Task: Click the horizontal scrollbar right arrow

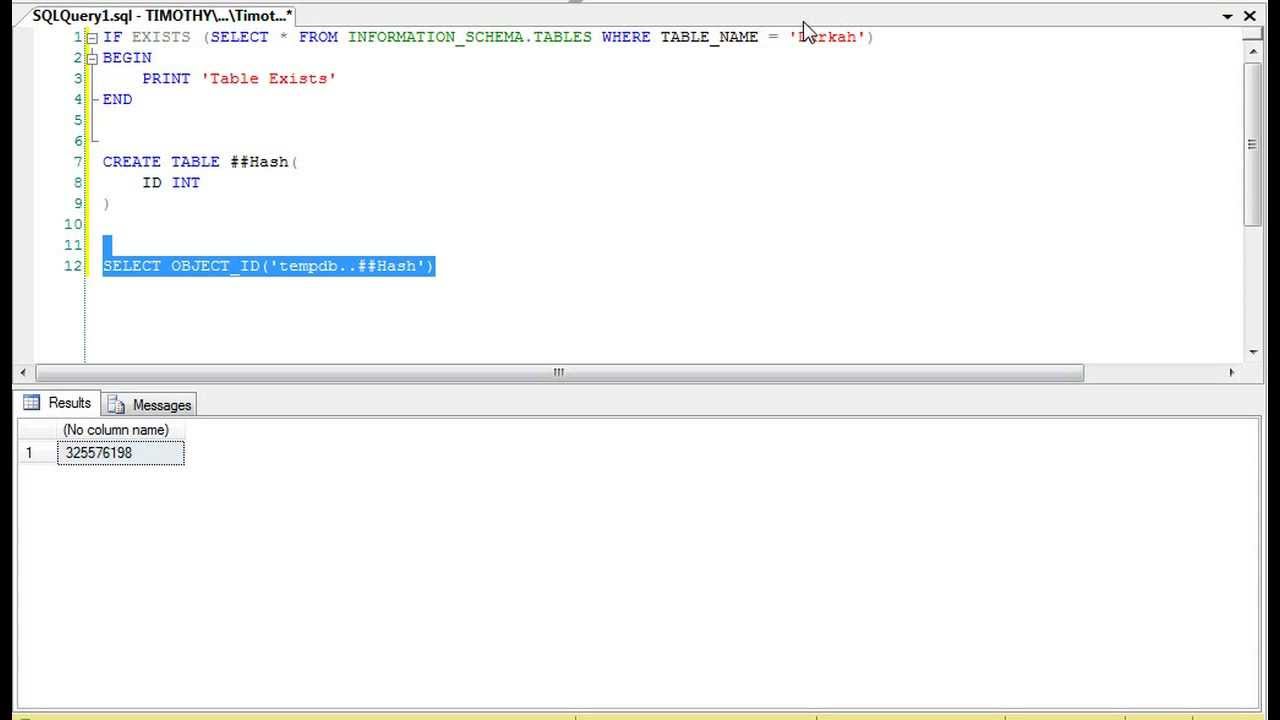Action: click(1231, 373)
